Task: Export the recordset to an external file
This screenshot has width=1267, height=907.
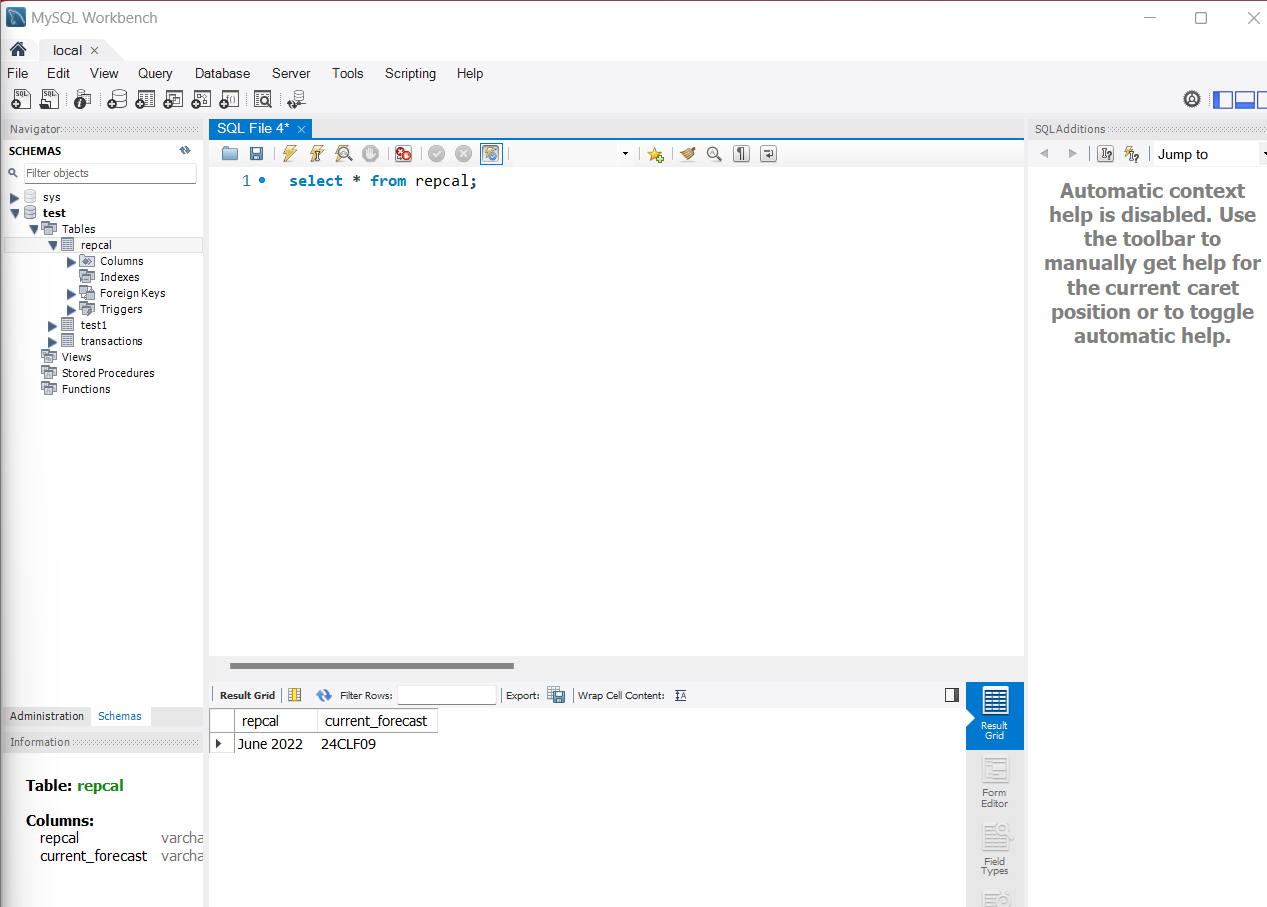Action: click(556, 695)
